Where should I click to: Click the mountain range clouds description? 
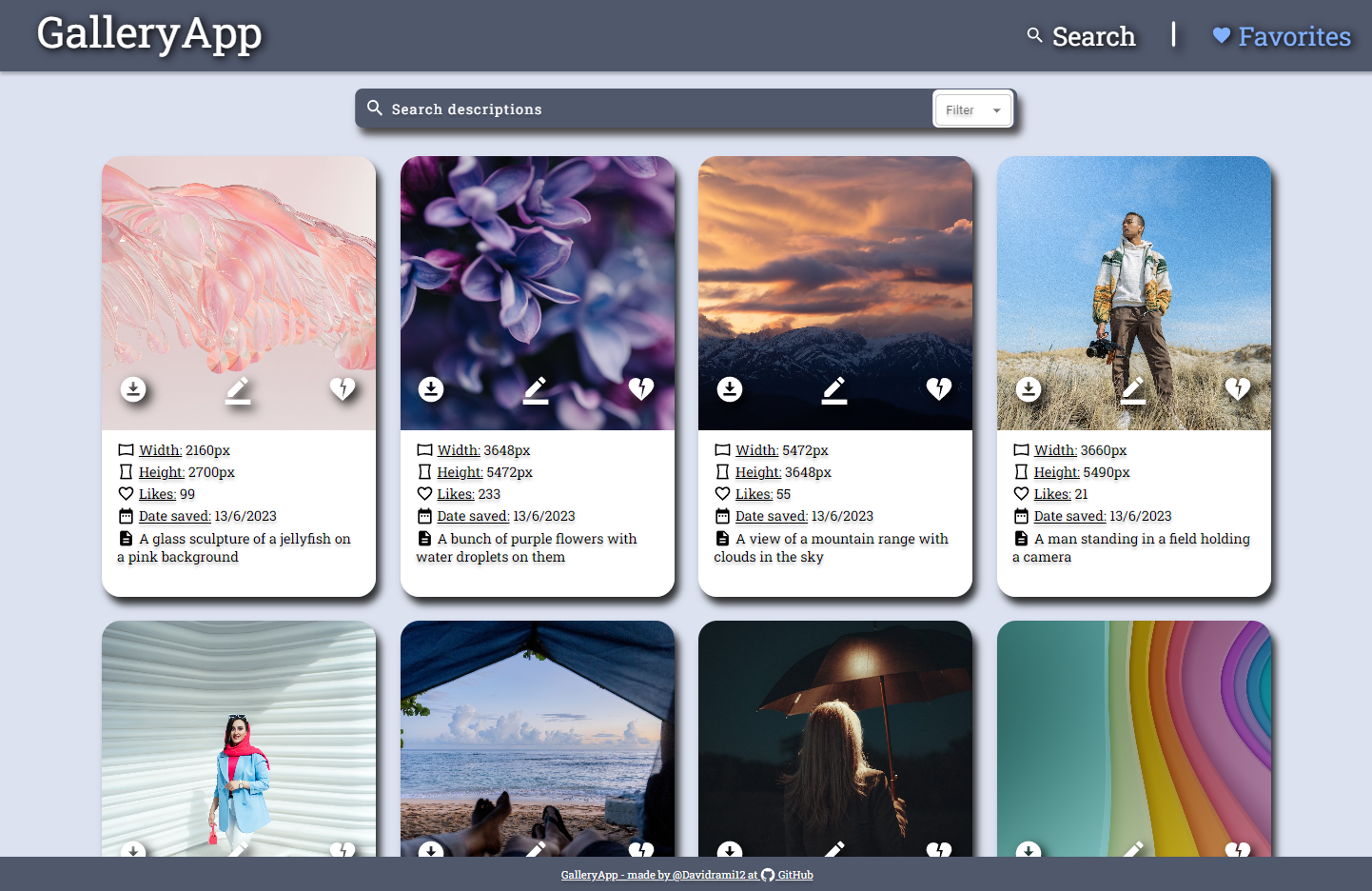point(832,548)
